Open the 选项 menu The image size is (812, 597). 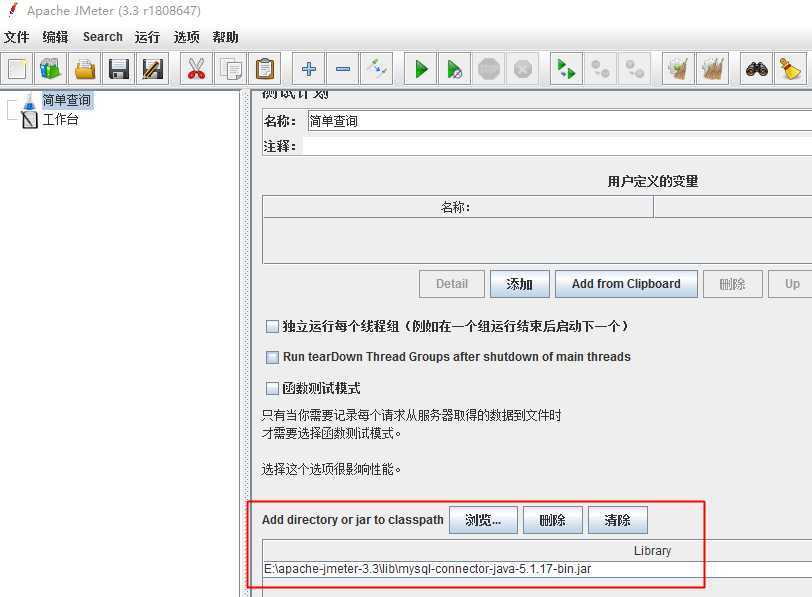[x=186, y=37]
